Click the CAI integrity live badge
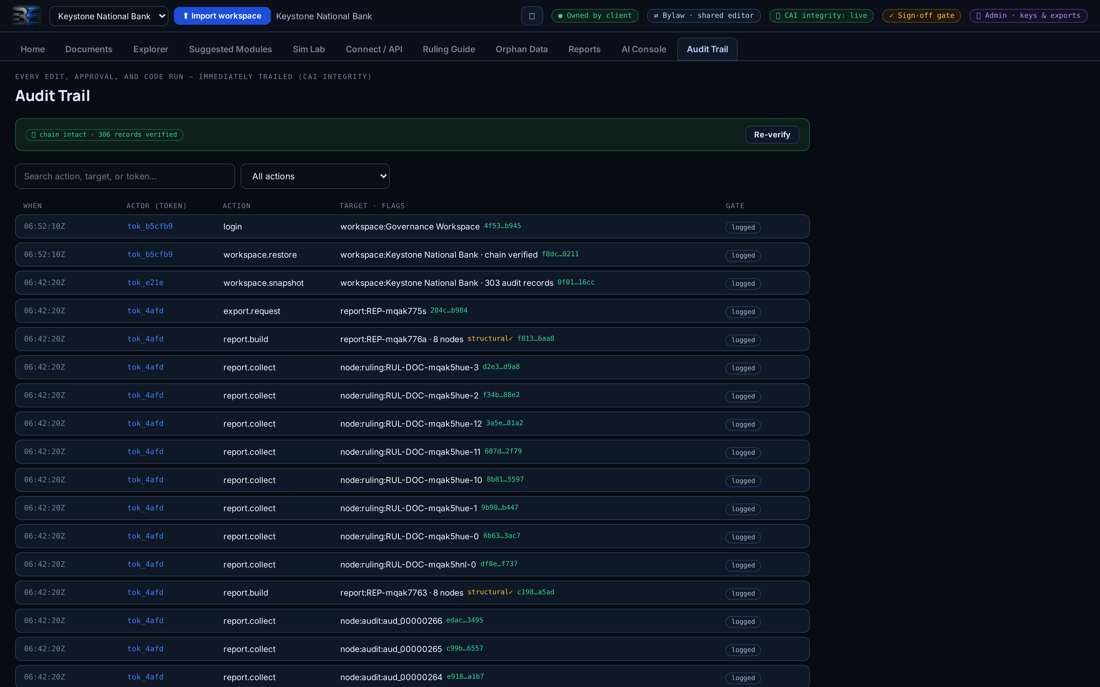 click(821, 15)
